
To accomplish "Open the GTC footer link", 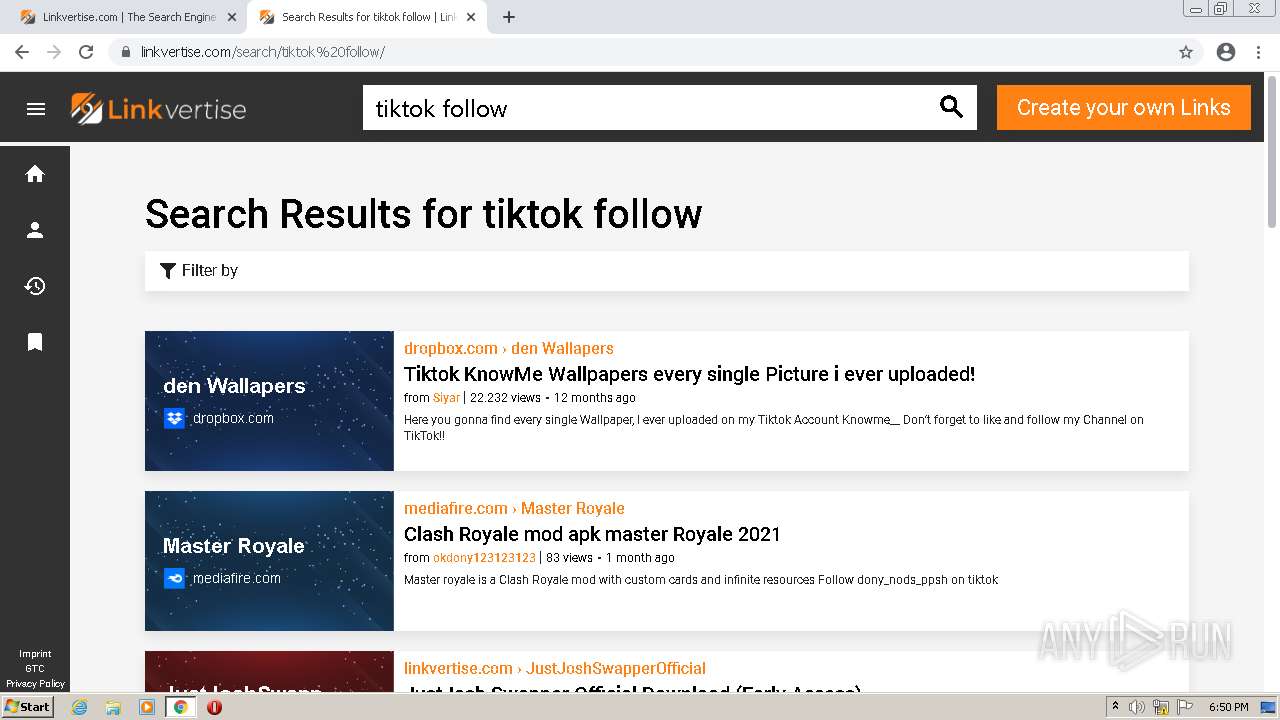I will tap(35, 669).
